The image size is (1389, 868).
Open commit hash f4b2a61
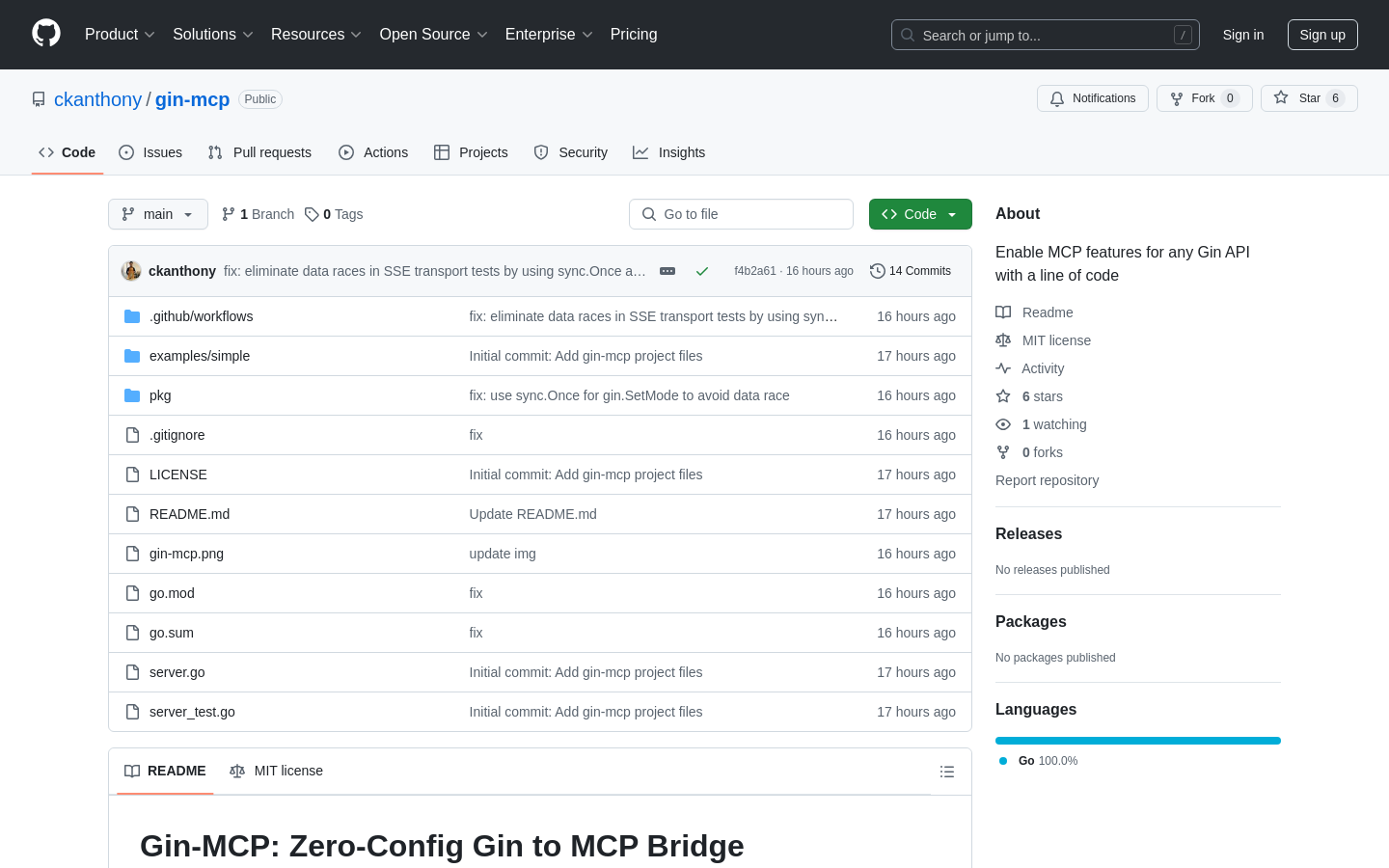(754, 271)
